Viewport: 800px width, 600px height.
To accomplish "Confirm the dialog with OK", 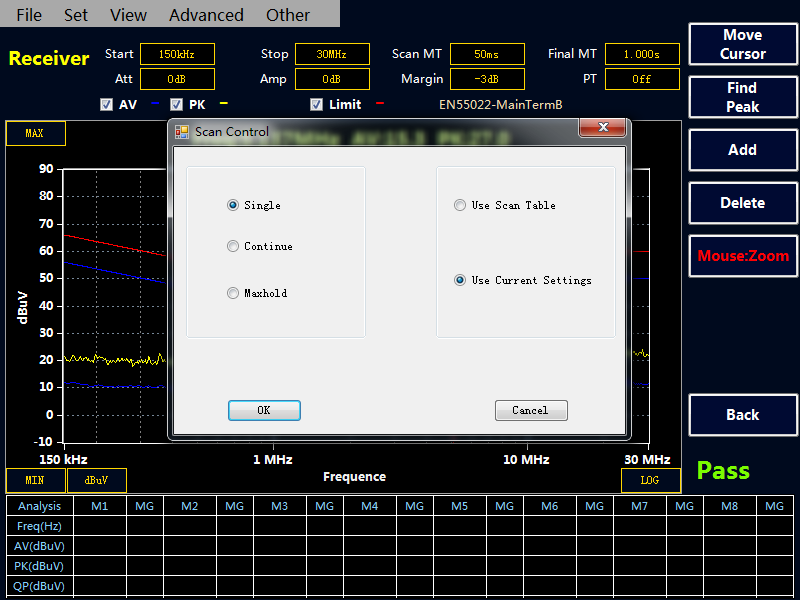I will tap(264, 410).
